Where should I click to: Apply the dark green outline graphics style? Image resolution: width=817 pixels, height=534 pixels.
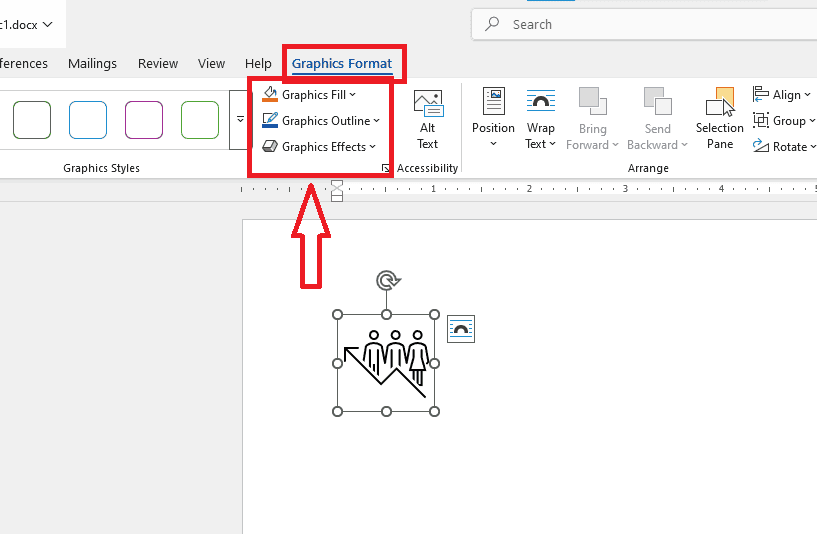tap(32, 120)
